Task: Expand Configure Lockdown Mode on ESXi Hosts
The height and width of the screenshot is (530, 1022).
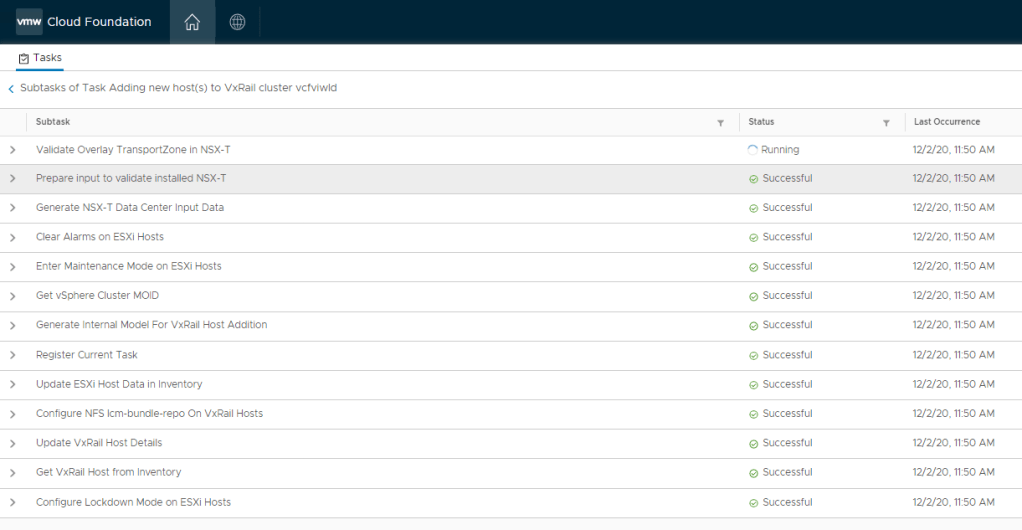Action: pos(13,502)
